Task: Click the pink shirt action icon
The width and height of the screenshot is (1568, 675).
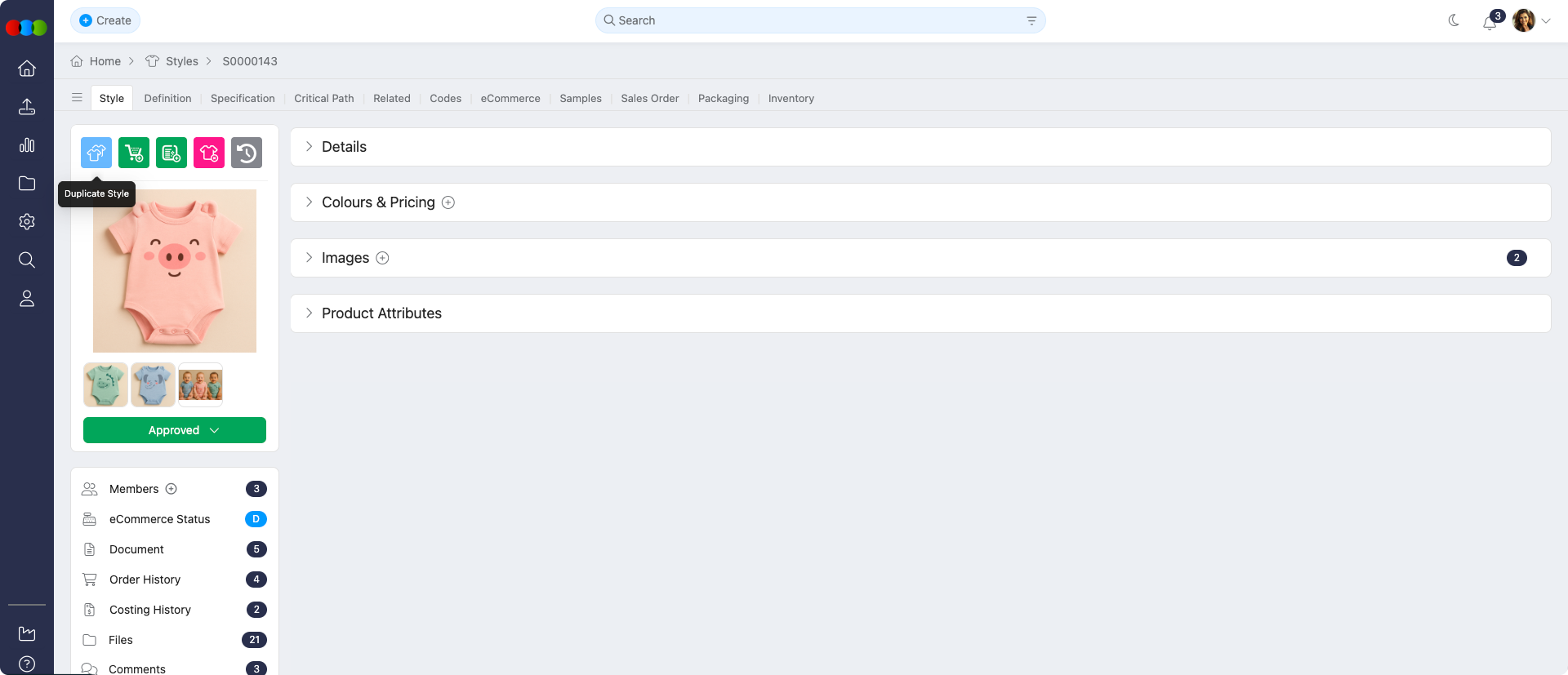Action: click(209, 153)
